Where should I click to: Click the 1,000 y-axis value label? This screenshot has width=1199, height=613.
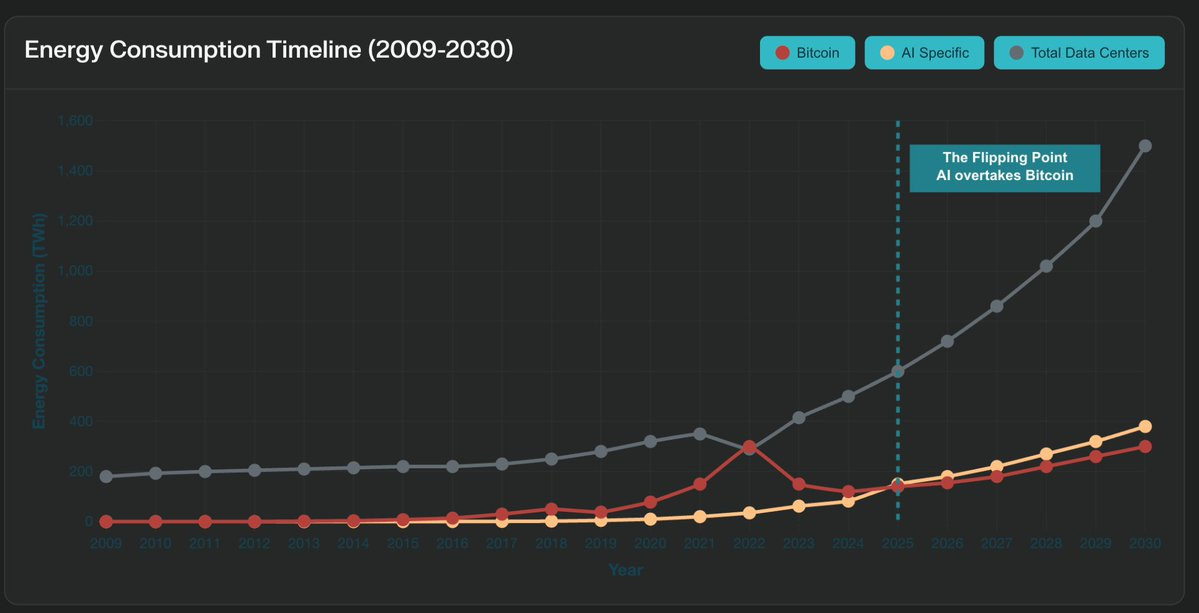point(75,271)
